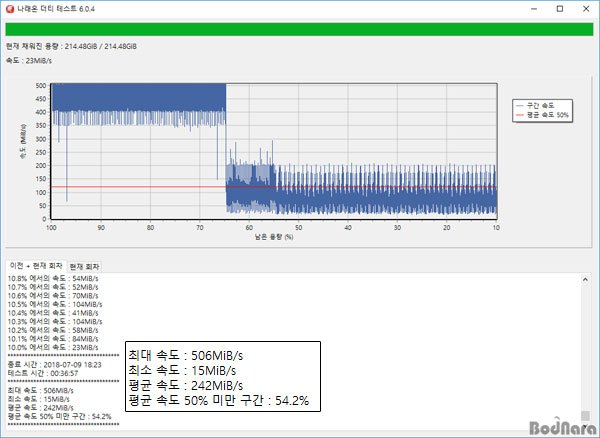Select log line '10.4% 에서의 속도 : 41MiB/s'
Image resolution: width=600 pixels, height=438 pixels.
(53, 313)
